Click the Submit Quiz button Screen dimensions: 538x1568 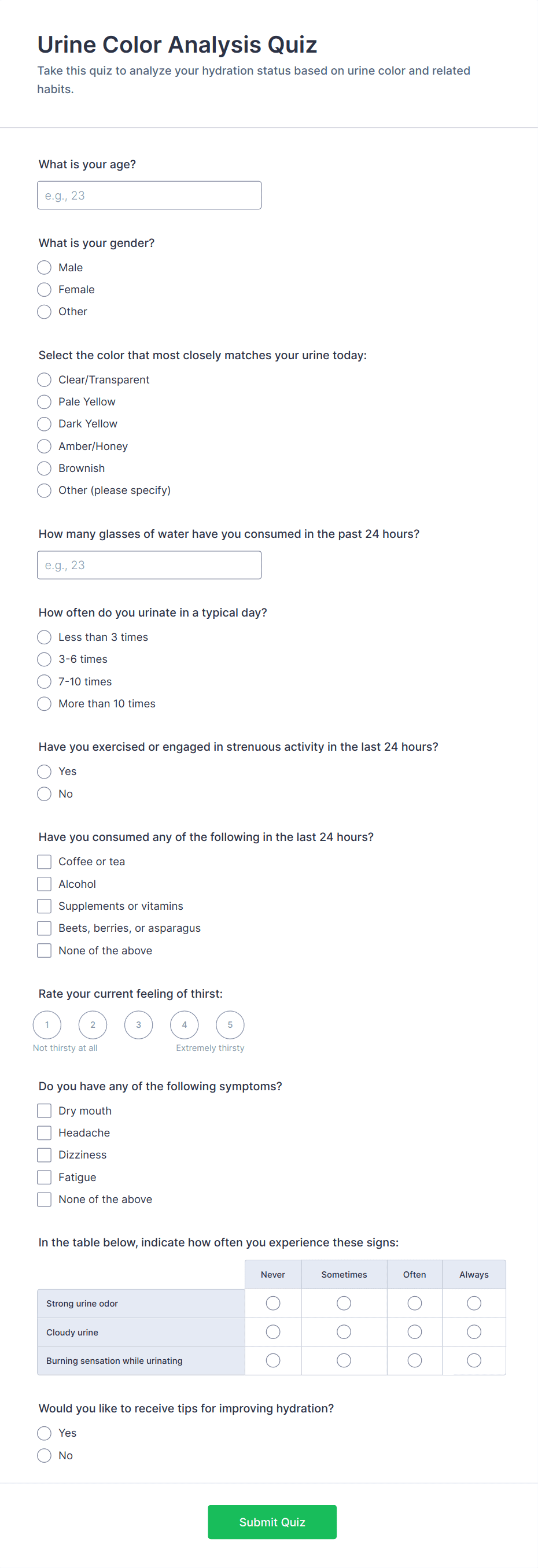[272, 1522]
